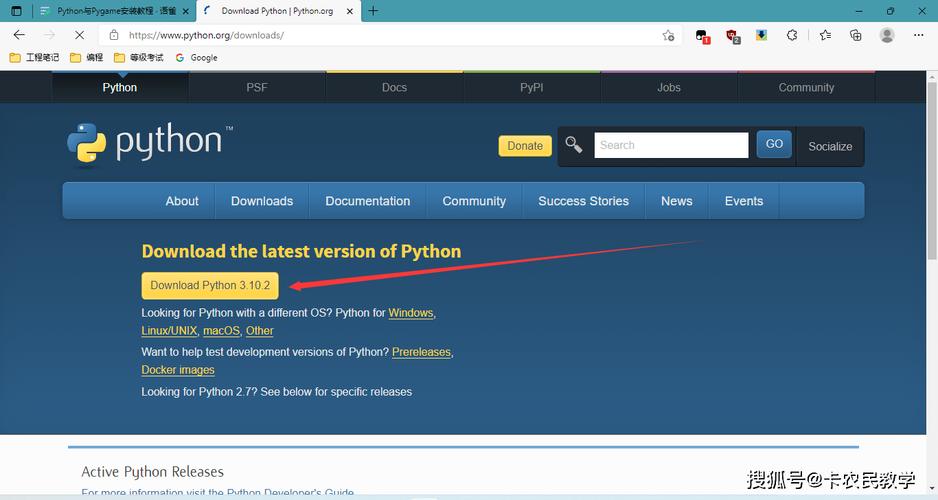938x500 pixels.
Task: Follow the Other platforms link
Action: 260,331
